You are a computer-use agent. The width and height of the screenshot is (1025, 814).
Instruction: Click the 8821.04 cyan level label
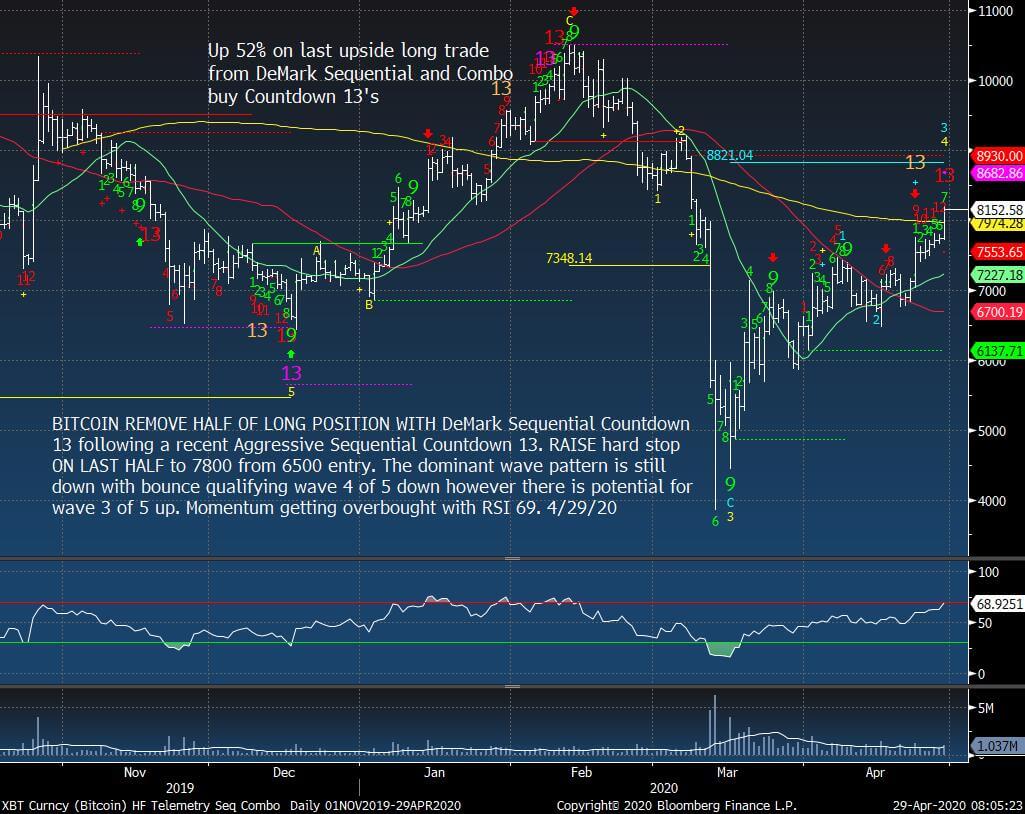pos(729,155)
